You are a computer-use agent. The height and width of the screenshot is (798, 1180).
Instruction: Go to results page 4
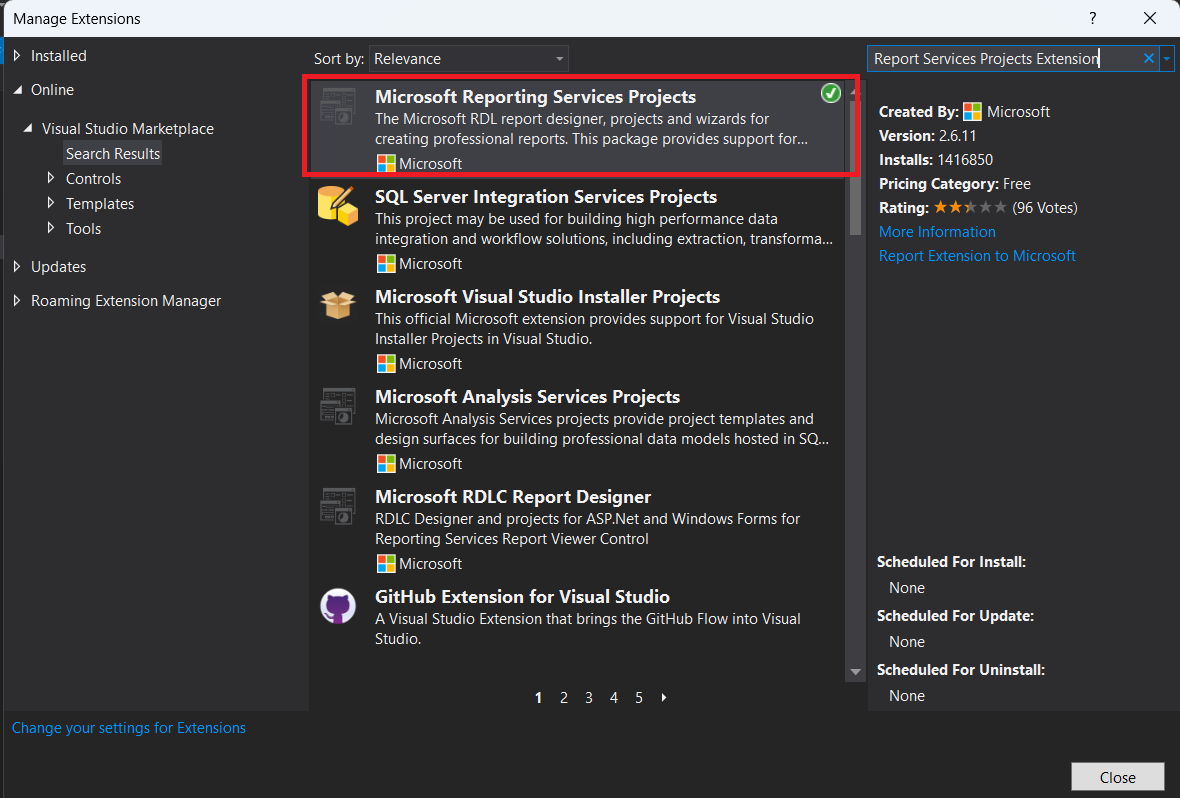pyautogui.click(x=614, y=698)
